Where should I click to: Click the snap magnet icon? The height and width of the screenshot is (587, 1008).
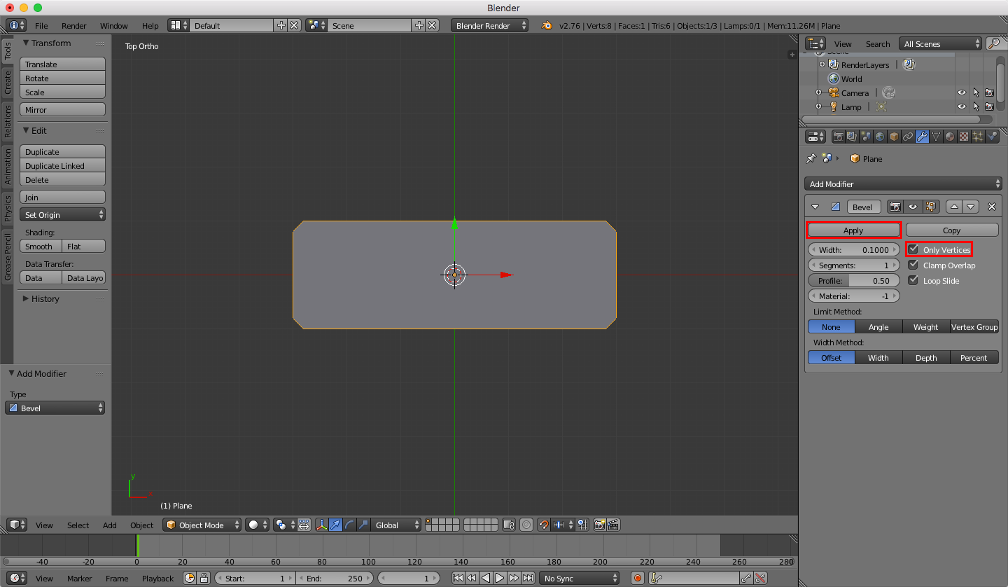tap(544, 525)
